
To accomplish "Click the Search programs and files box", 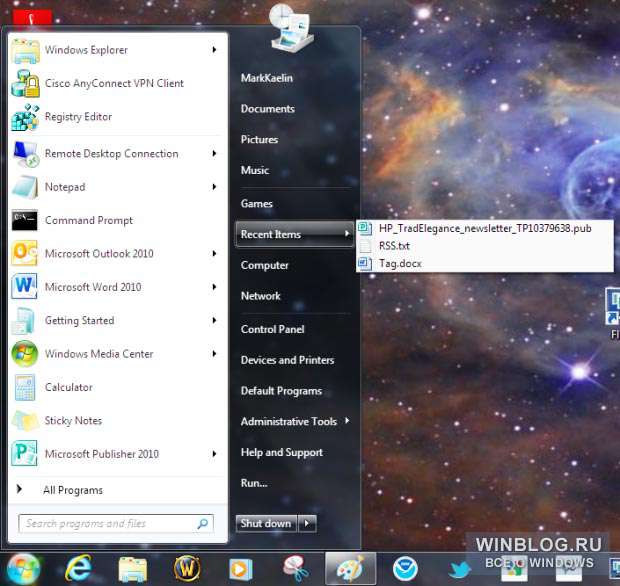I will click(x=116, y=524).
